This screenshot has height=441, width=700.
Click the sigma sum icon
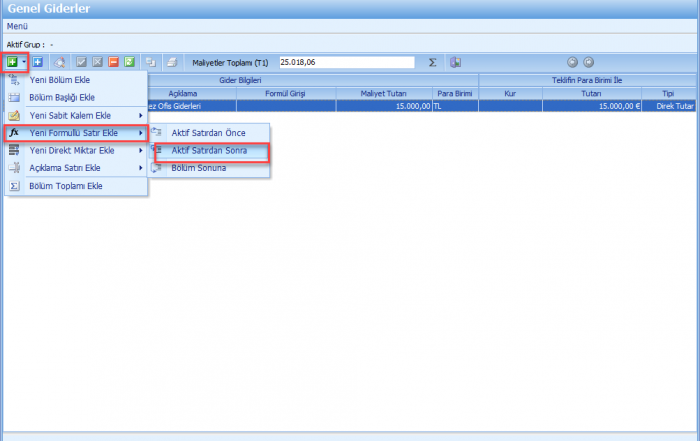432,62
